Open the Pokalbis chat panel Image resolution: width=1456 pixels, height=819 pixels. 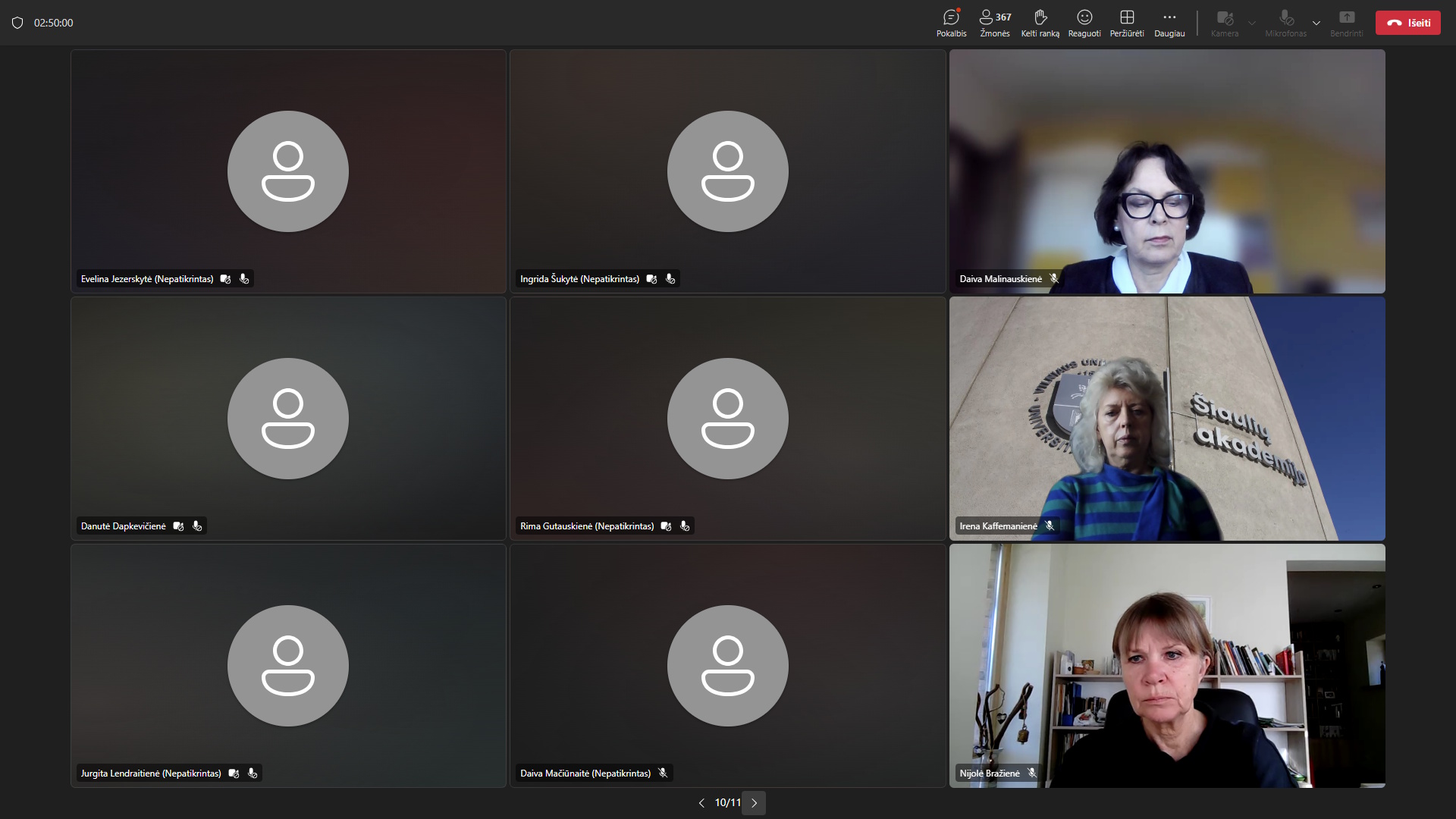pyautogui.click(x=951, y=23)
